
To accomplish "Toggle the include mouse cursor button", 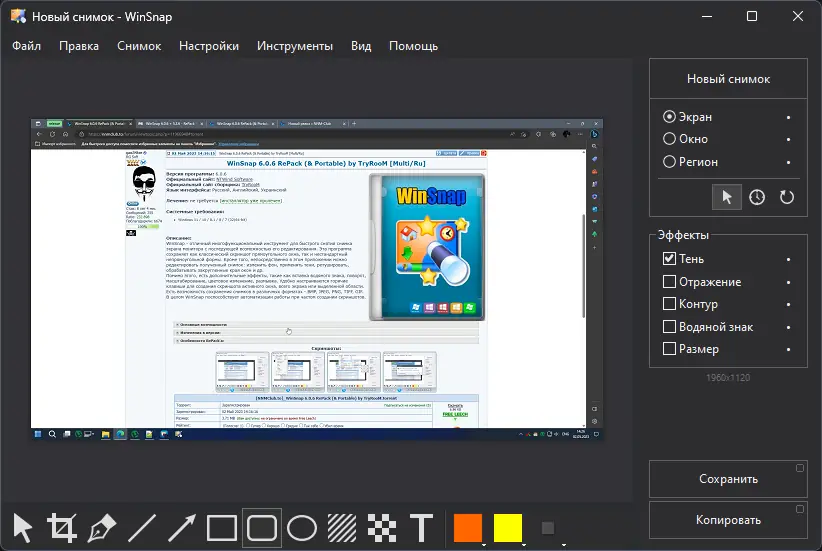I will click(x=727, y=197).
